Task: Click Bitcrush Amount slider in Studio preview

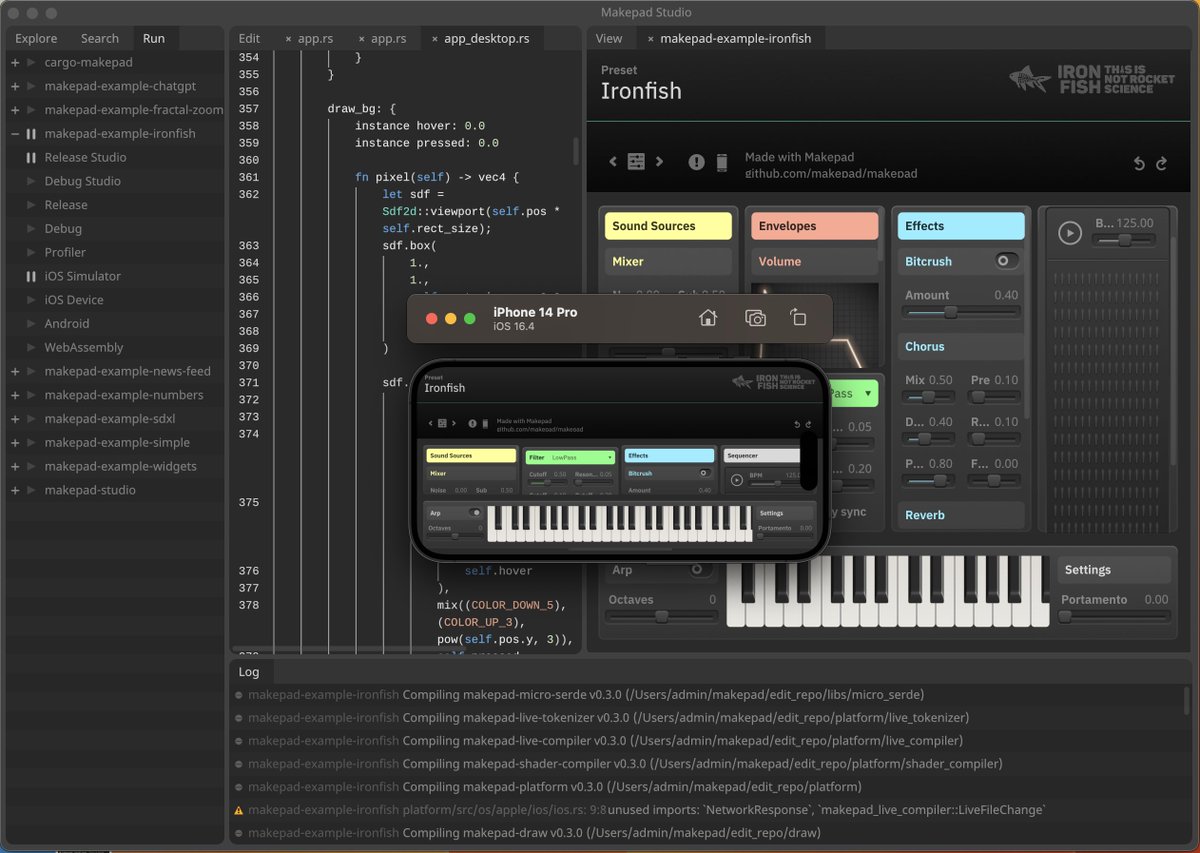Action: [x=961, y=312]
